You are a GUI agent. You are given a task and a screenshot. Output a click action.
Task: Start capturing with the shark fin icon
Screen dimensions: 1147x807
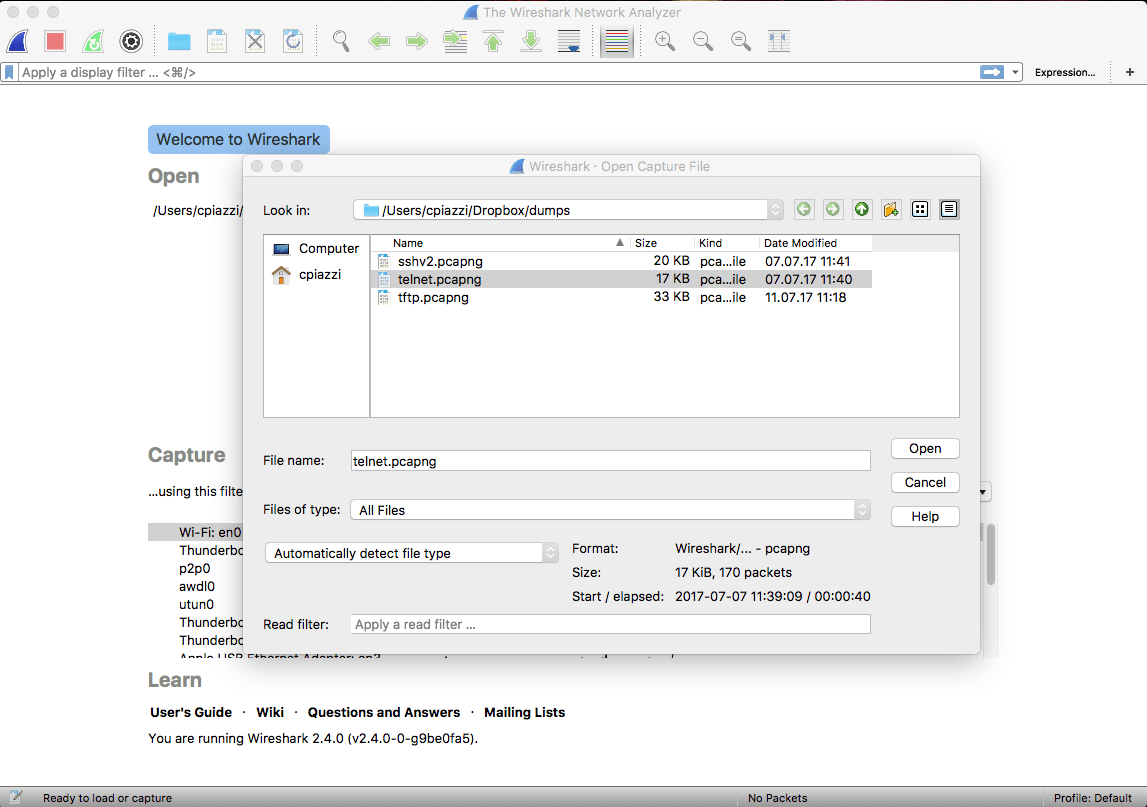point(18,41)
